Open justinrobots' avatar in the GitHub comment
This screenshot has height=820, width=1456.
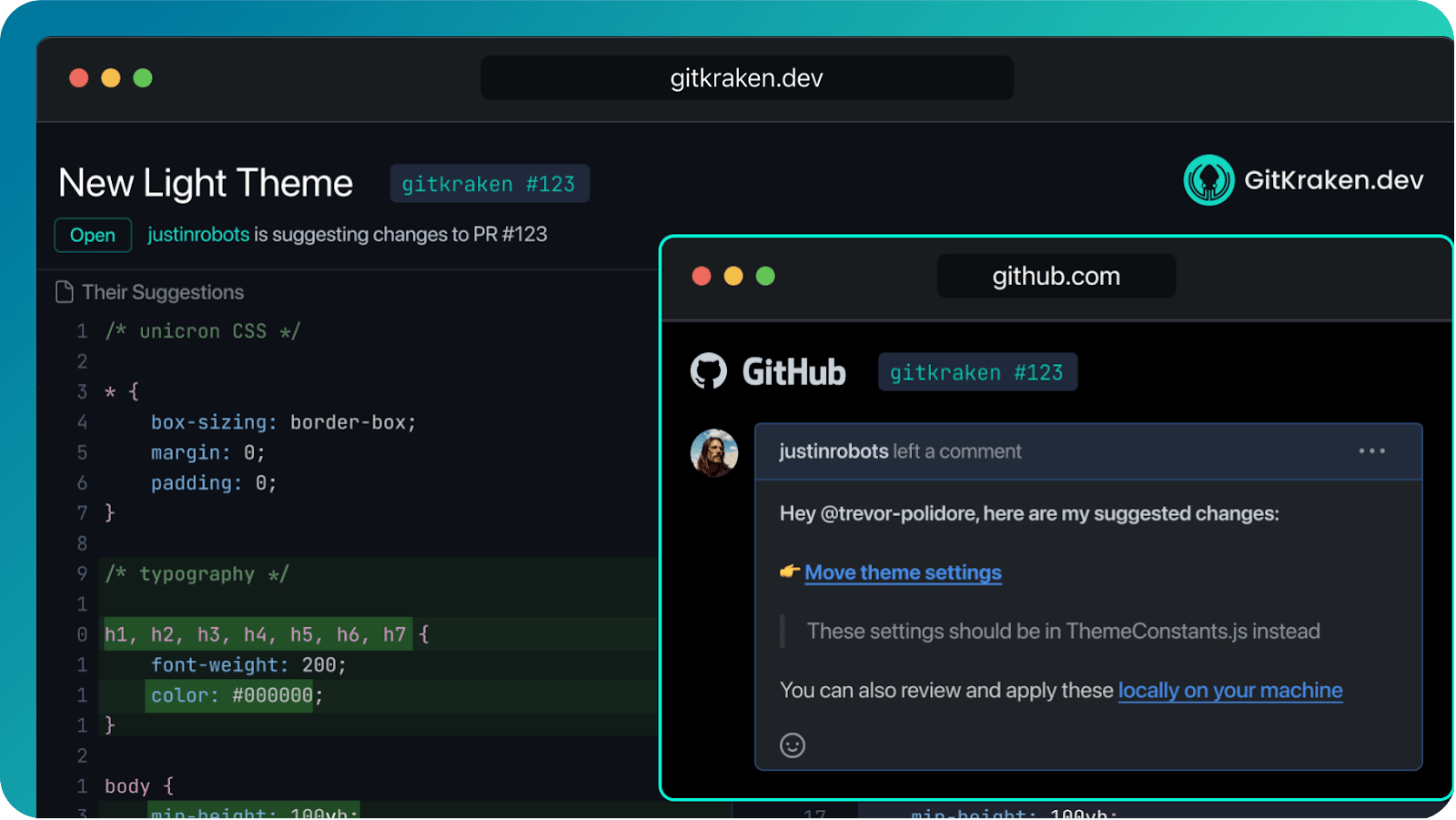tap(714, 453)
